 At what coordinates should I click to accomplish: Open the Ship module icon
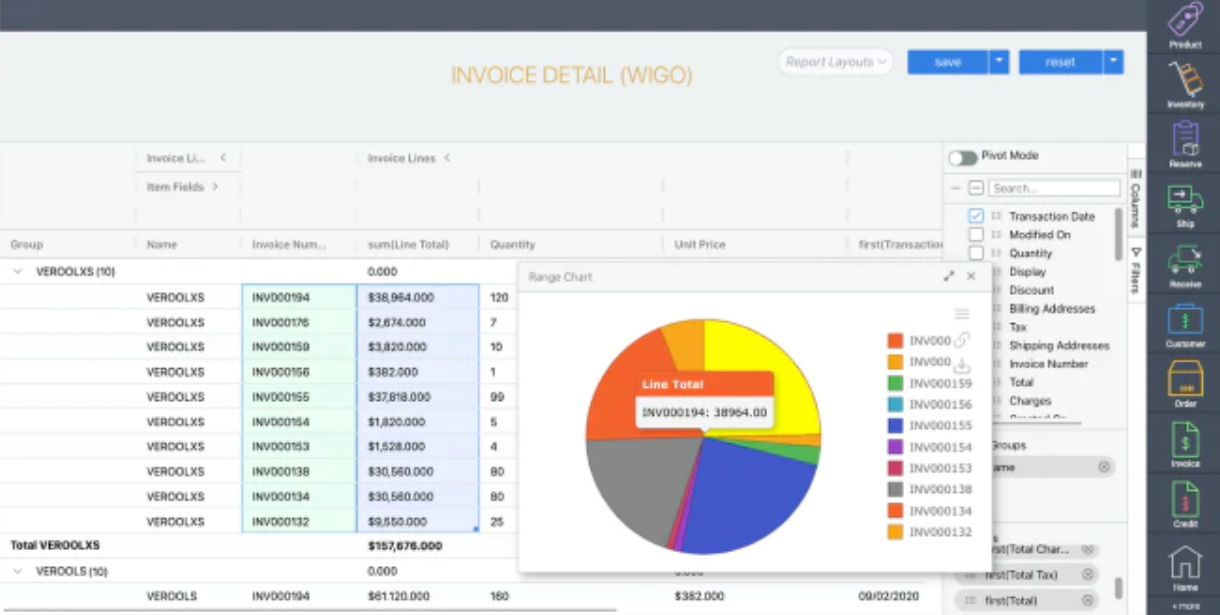point(1185,205)
